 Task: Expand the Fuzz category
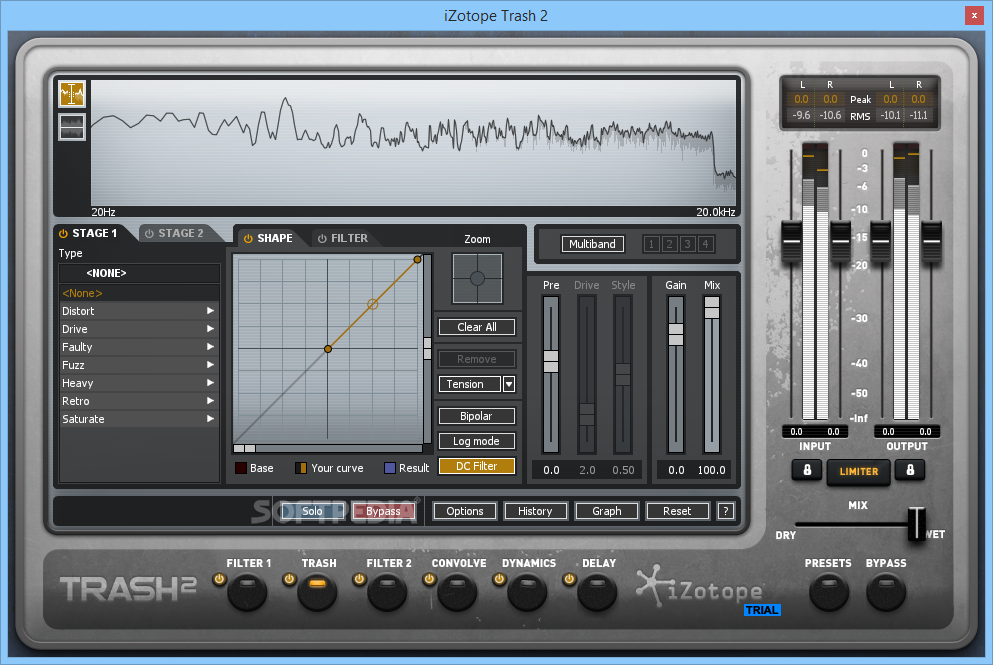(x=139, y=365)
